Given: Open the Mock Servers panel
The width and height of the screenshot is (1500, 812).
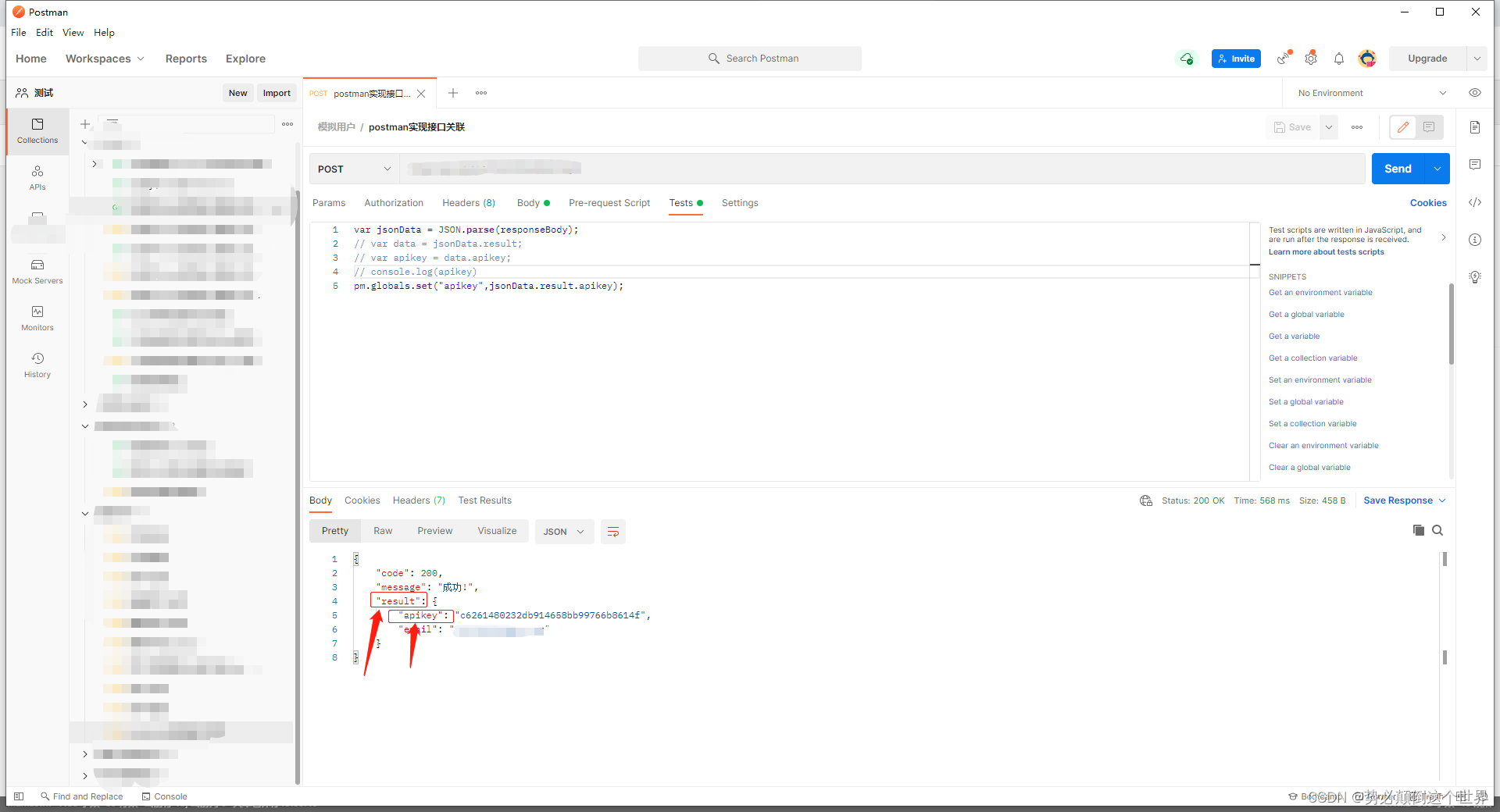Looking at the screenshot, I should pyautogui.click(x=37, y=272).
